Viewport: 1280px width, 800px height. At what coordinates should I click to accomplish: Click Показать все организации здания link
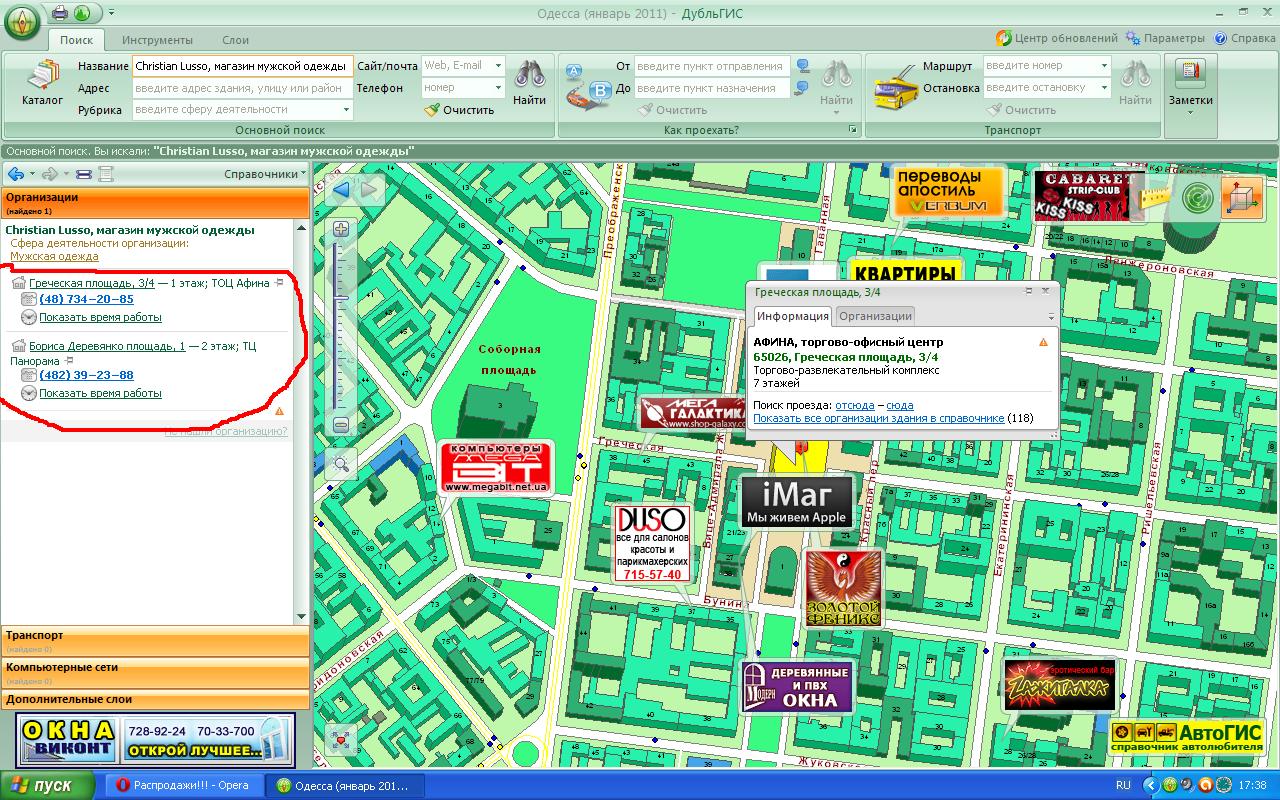878,418
